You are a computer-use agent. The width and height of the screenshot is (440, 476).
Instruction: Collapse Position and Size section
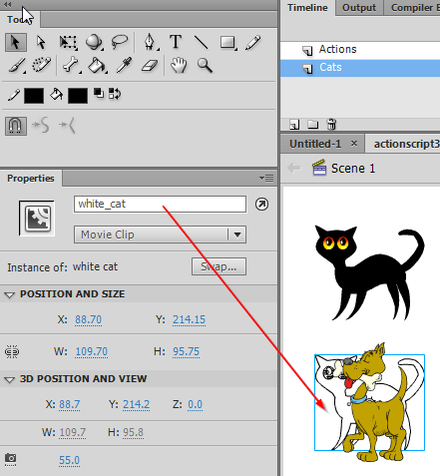coord(9,295)
